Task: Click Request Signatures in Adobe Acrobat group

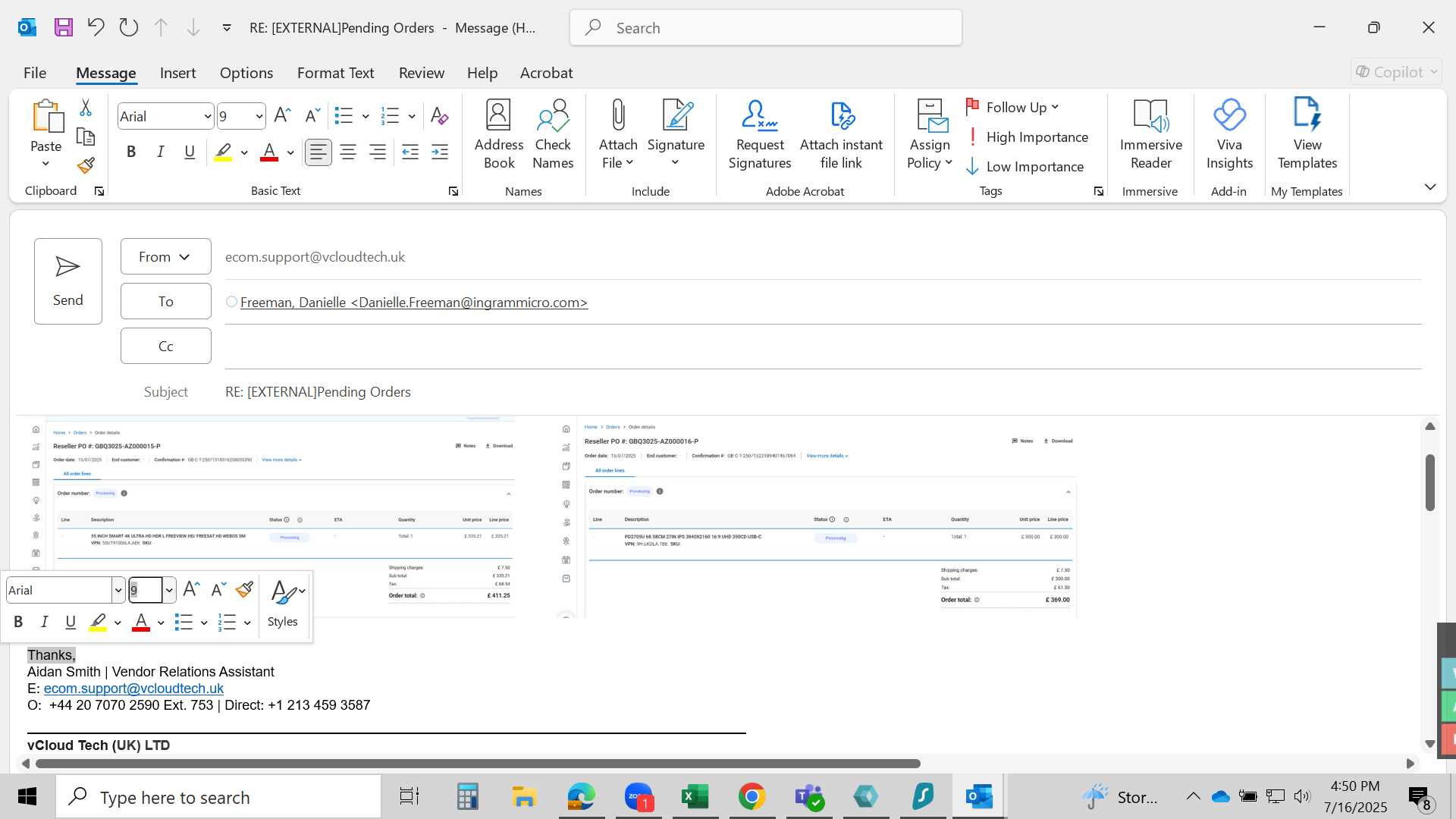Action: click(x=760, y=134)
